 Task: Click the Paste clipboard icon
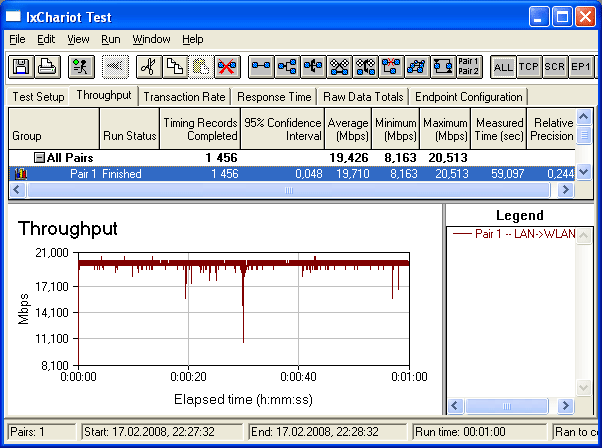coord(201,67)
